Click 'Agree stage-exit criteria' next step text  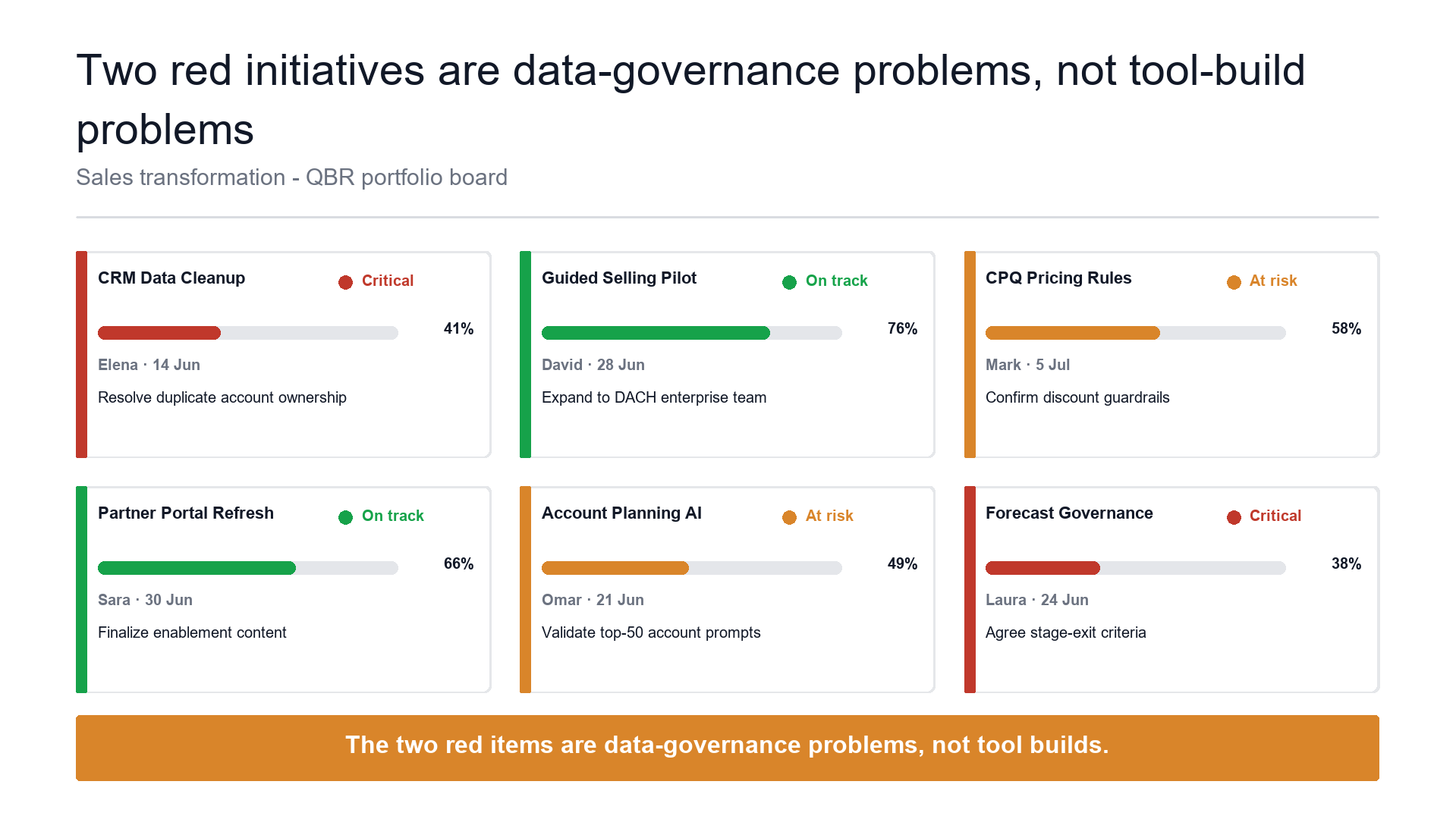pos(1065,632)
